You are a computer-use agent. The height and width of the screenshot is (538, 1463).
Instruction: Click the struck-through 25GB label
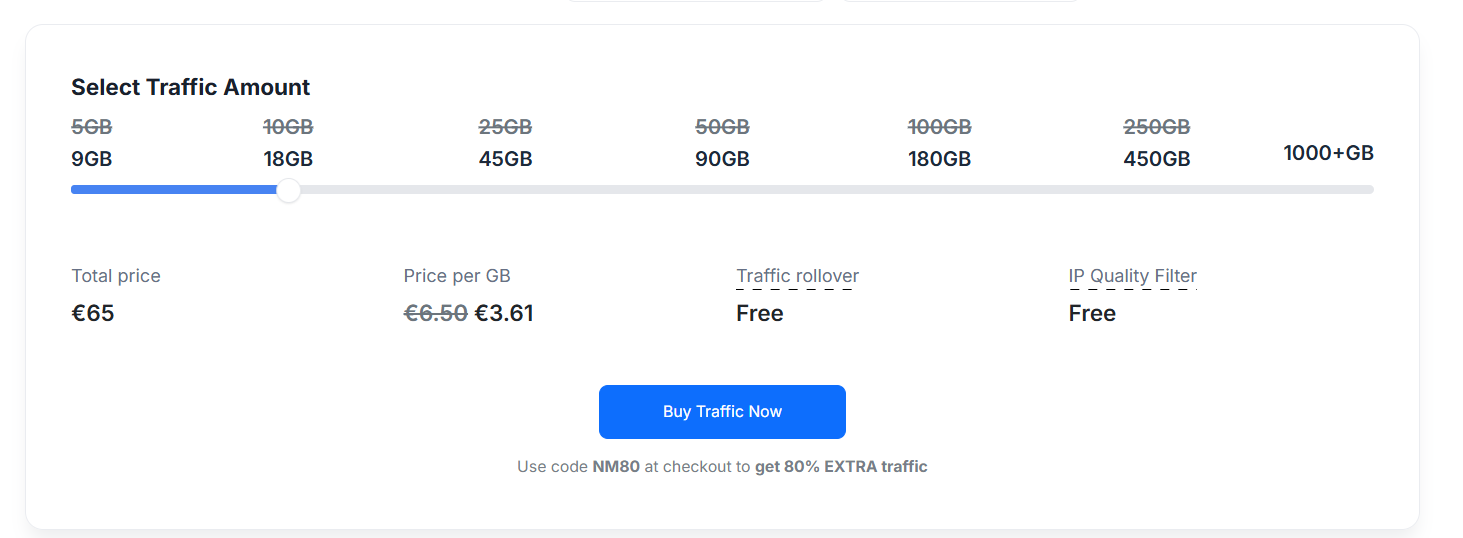[505, 127]
